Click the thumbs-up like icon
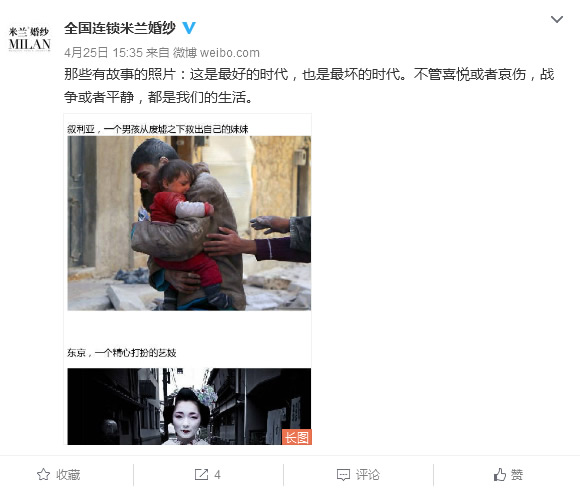The image size is (580, 488). click(x=500, y=474)
